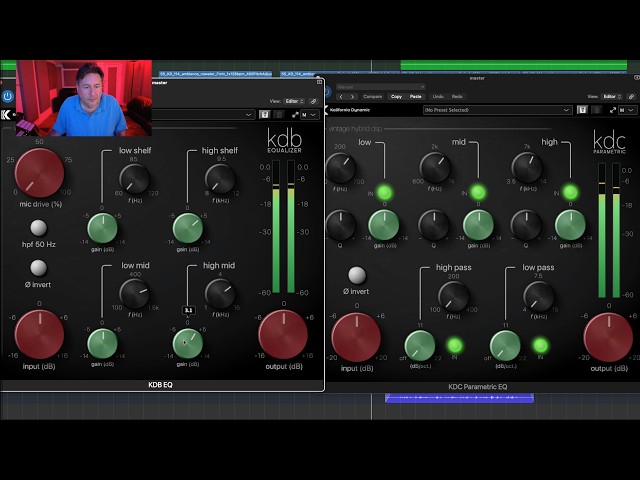The width and height of the screenshot is (640, 480).
Task: Click the resize arrows icon in KDC window
Action: click(x=613, y=110)
